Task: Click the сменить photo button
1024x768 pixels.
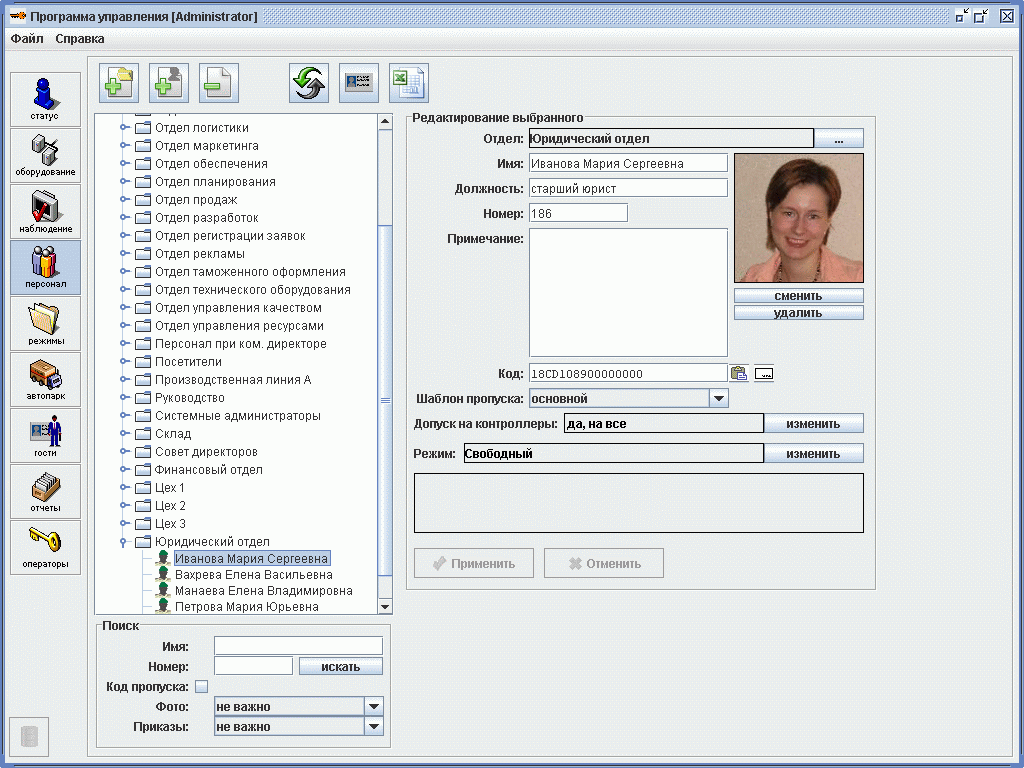Action: (798, 296)
